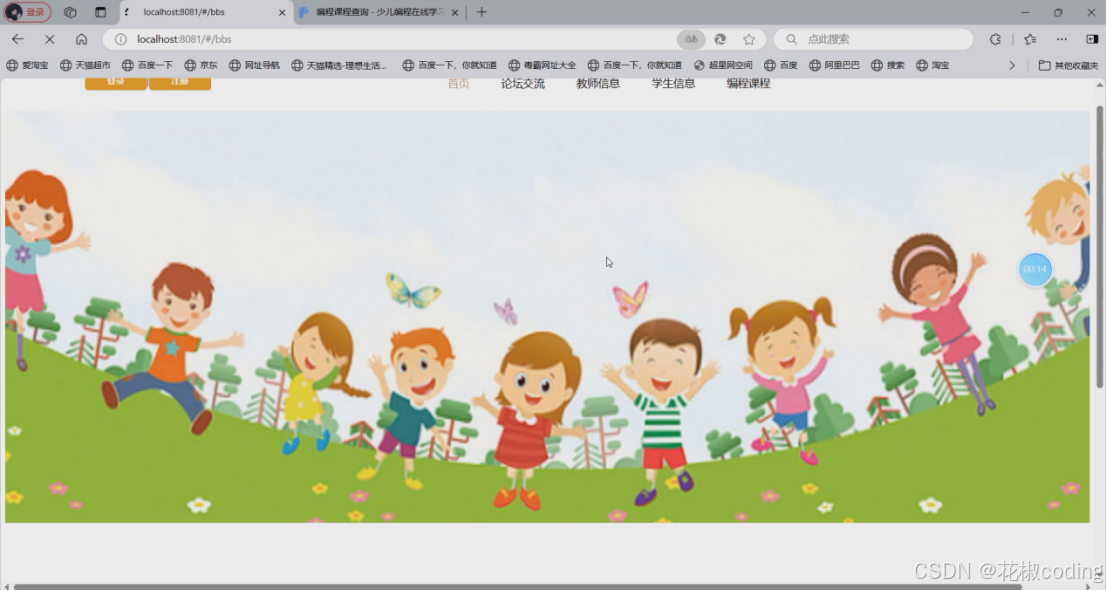Image resolution: width=1107 pixels, height=591 pixels.
Task: Click the browser home icon
Action: coord(83,39)
